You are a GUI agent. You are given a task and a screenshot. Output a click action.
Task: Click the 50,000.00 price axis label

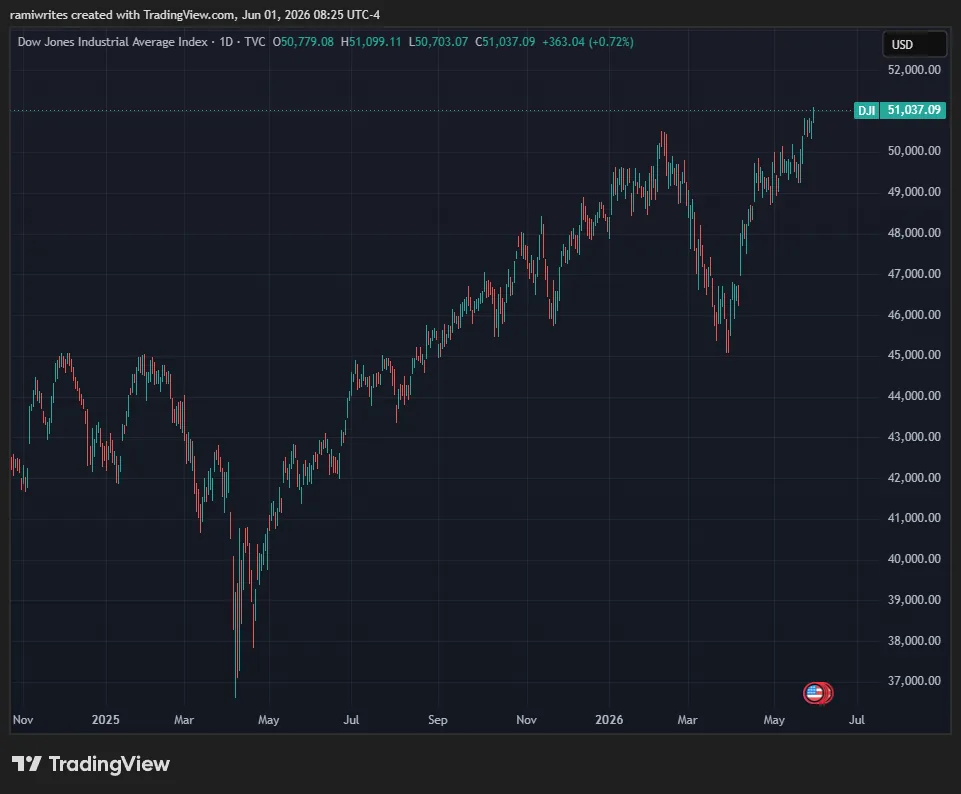[x=914, y=151]
